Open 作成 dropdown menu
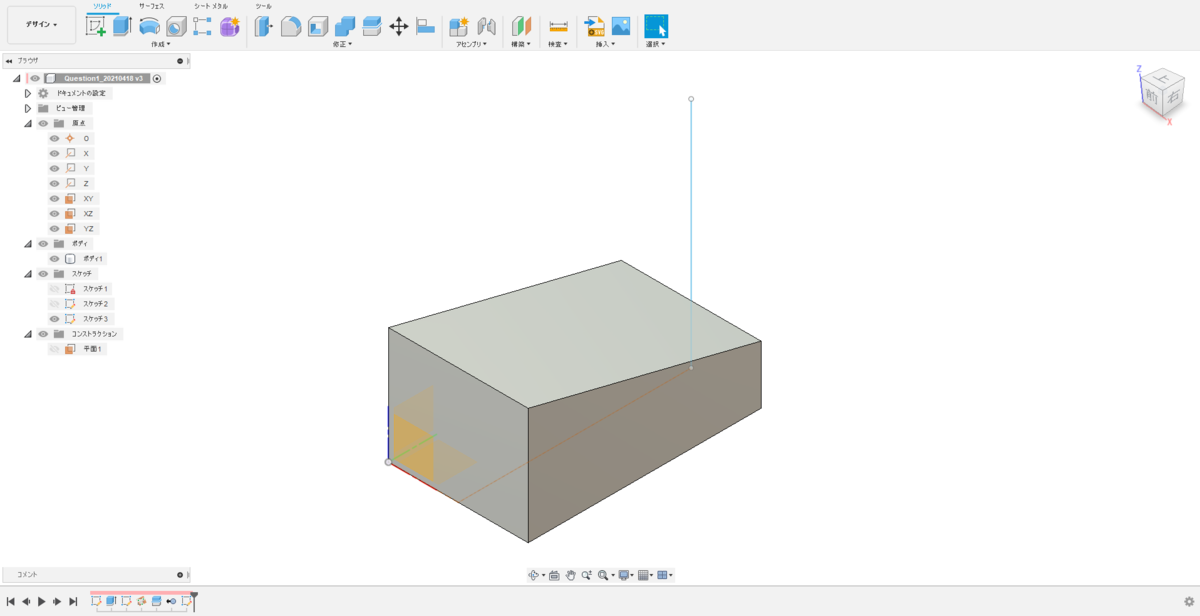 [x=160, y=44]
